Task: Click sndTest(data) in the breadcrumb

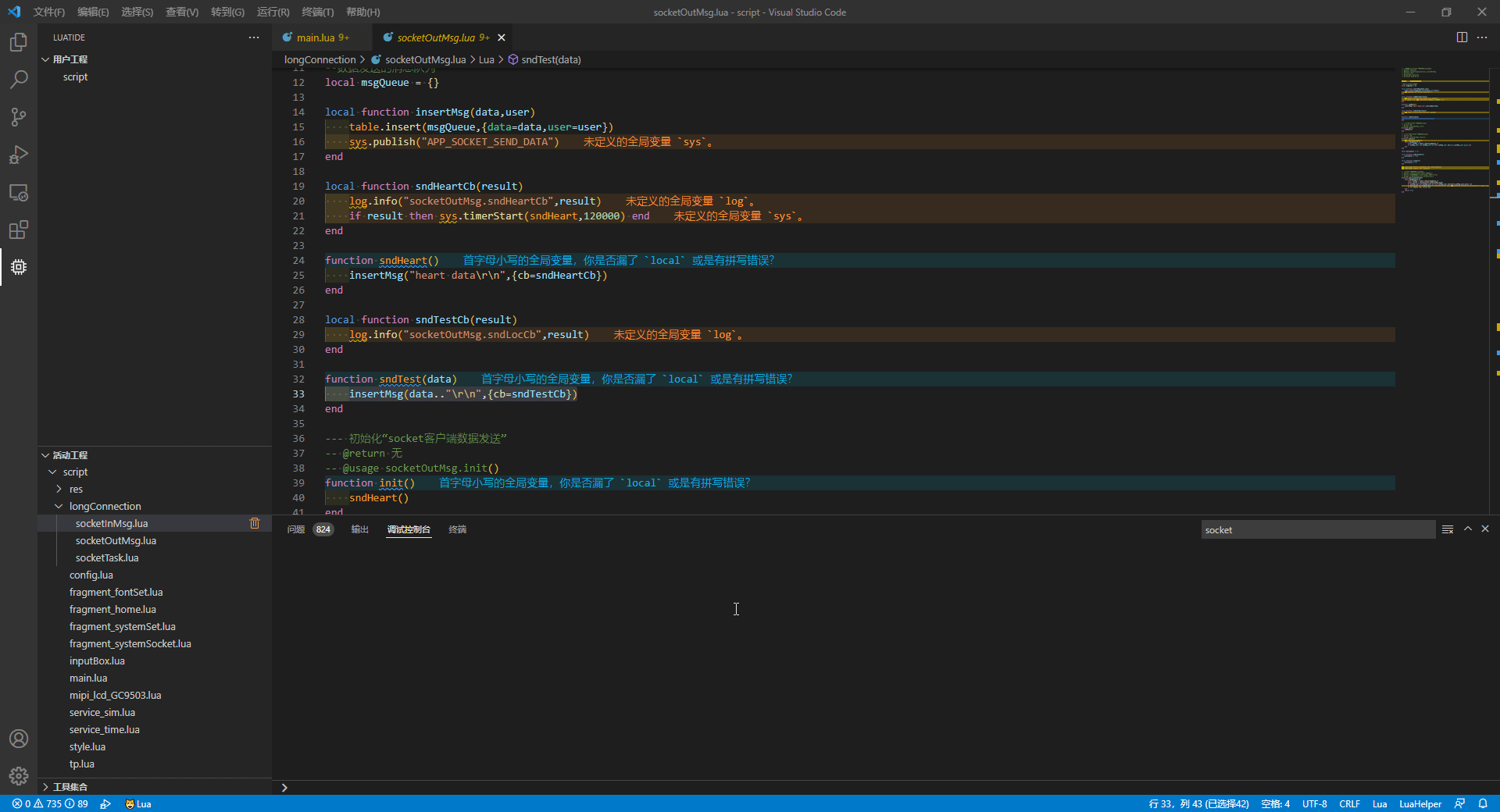Action: (x=551, y=59)
